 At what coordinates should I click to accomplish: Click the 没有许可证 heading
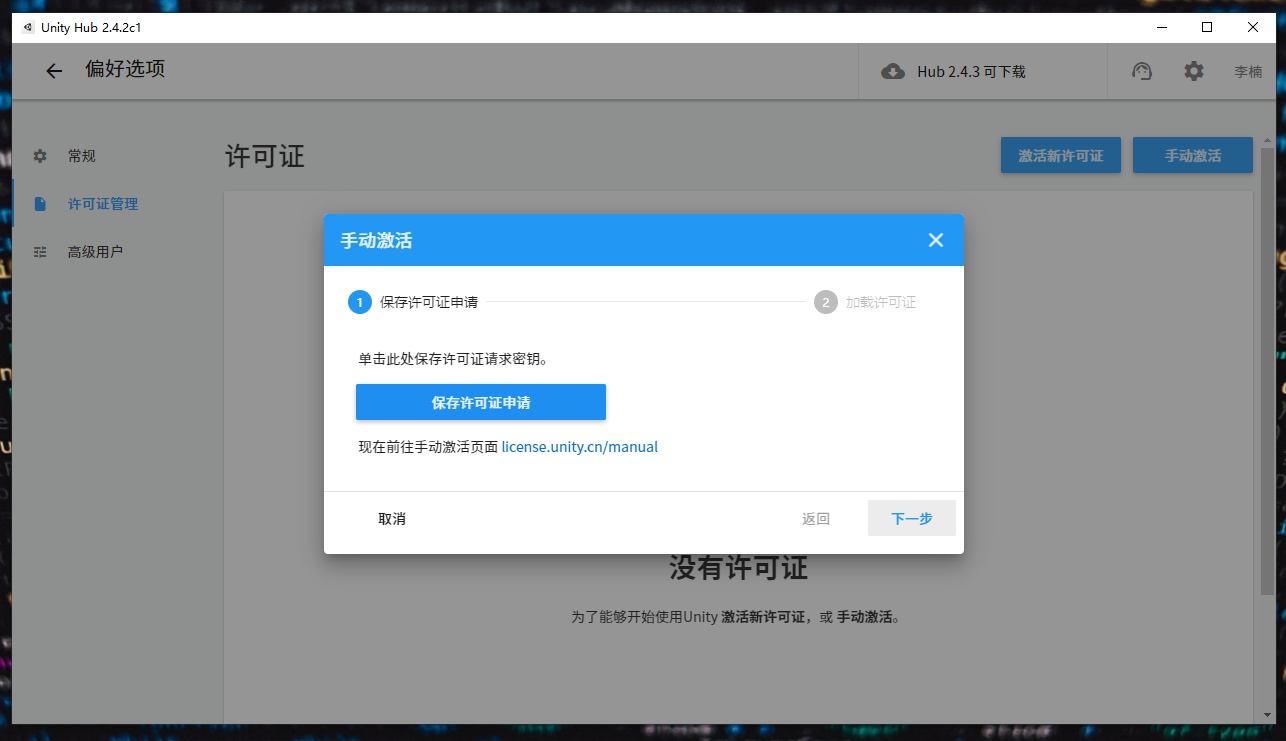pyautogui.click(x=738, y=568)
